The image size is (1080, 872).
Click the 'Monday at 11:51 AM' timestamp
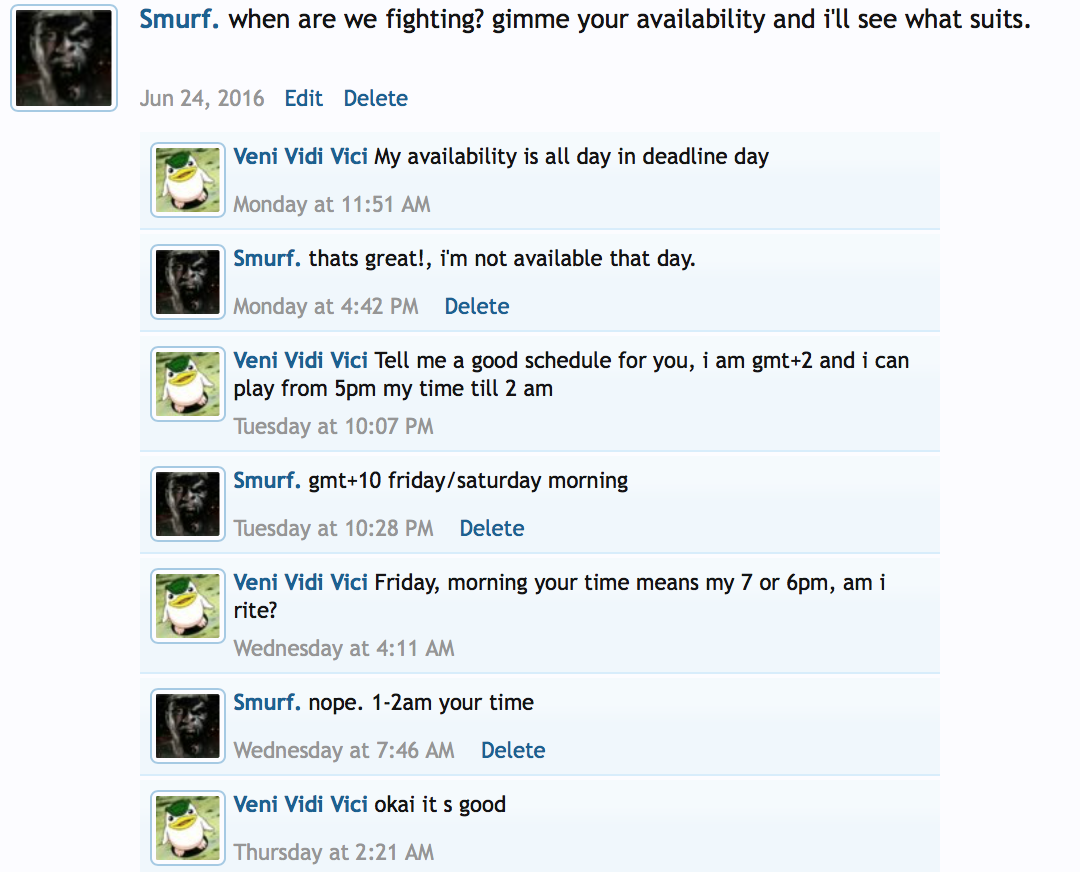[x=332, y=204]
